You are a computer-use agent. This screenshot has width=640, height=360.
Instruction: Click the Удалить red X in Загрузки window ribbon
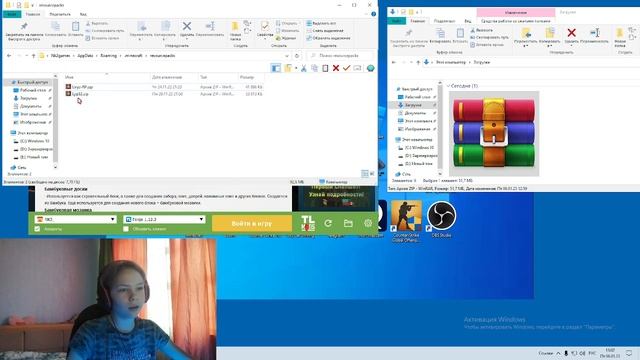coord(571,33)
